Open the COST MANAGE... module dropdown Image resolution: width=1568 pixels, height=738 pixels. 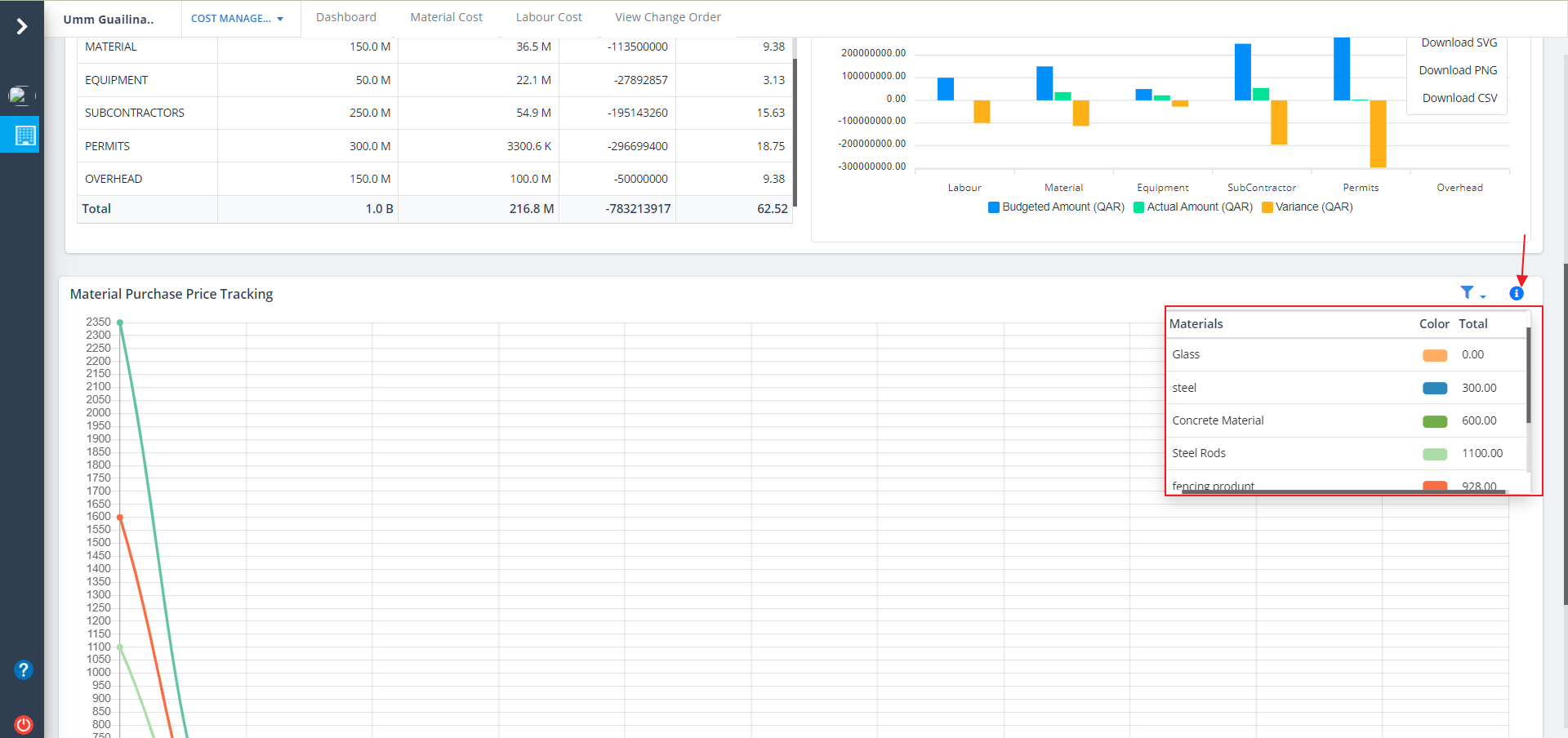(237, 19)
